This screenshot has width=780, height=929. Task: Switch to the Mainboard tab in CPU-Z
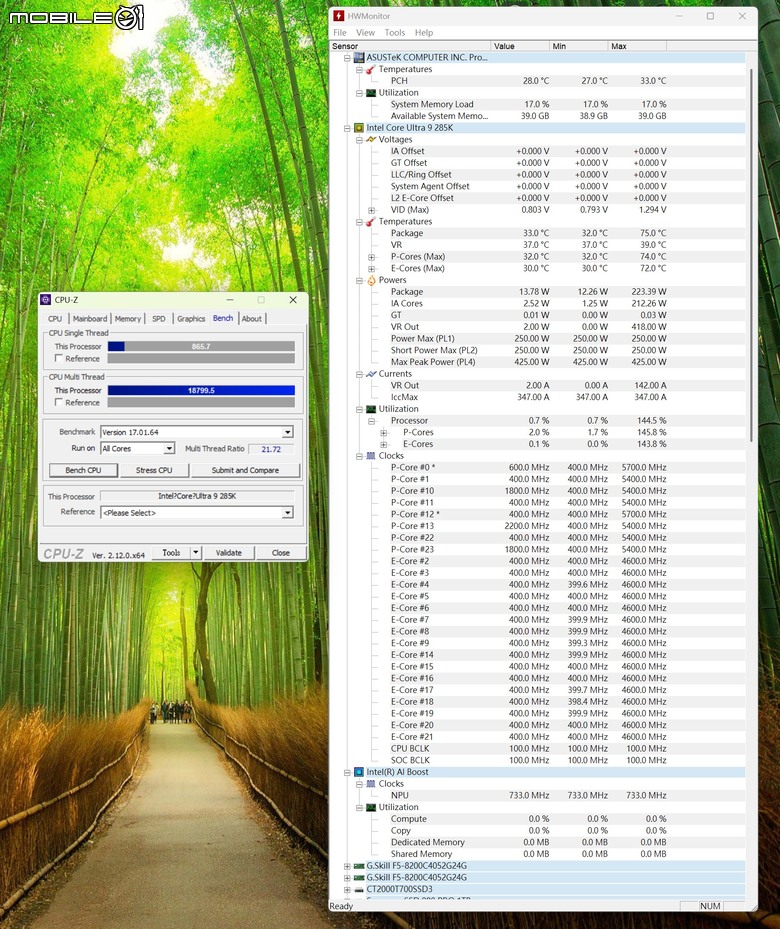(x=90, y=319)
